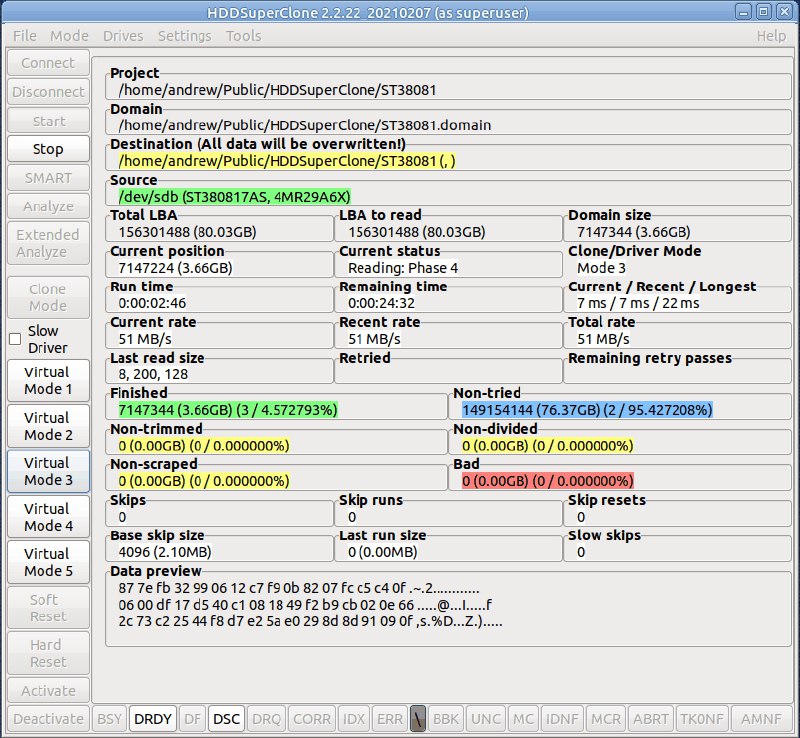This screenshot has height=738, width=800.
Task: Switch to Virtual Mode 4
Action: [x=48, y=517]
